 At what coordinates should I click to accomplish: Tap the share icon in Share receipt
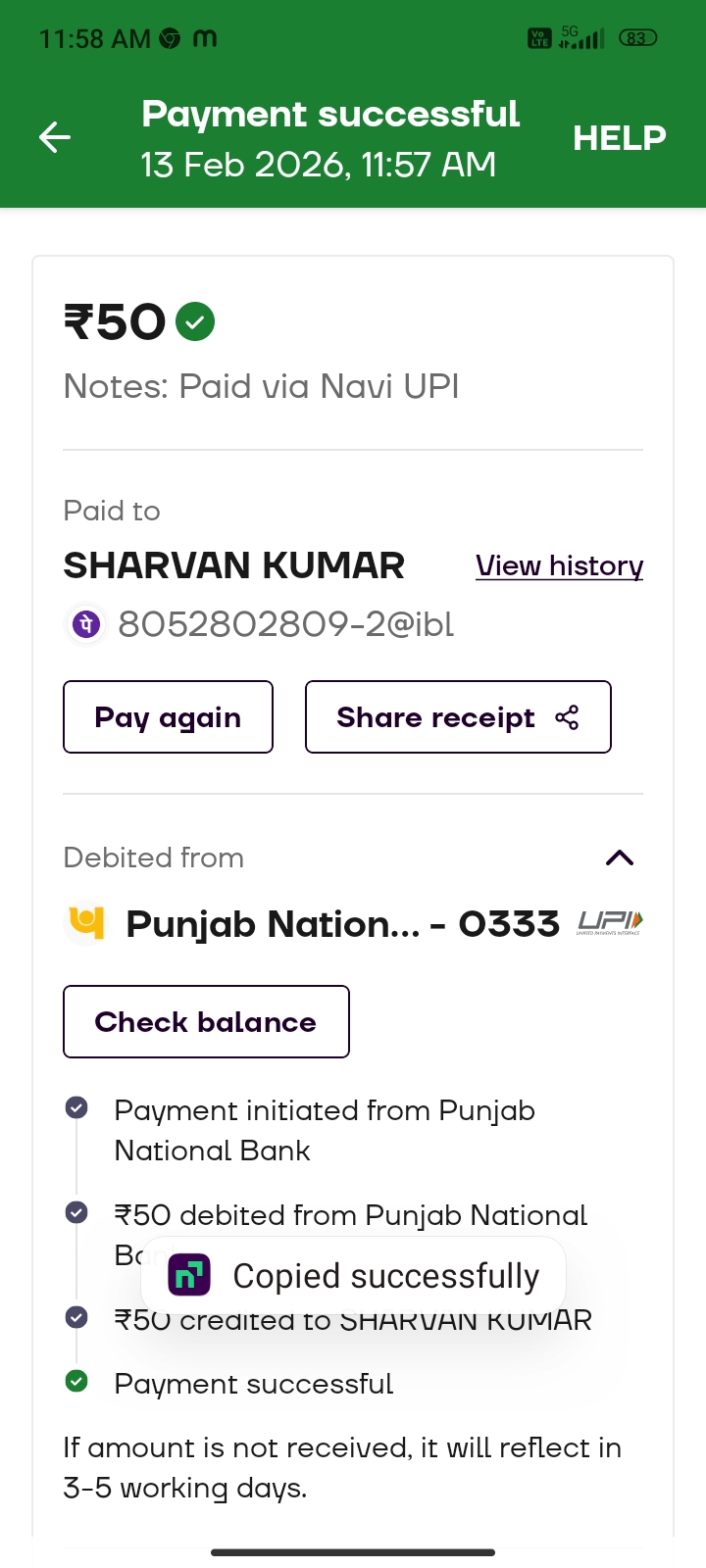pos(567,717)
